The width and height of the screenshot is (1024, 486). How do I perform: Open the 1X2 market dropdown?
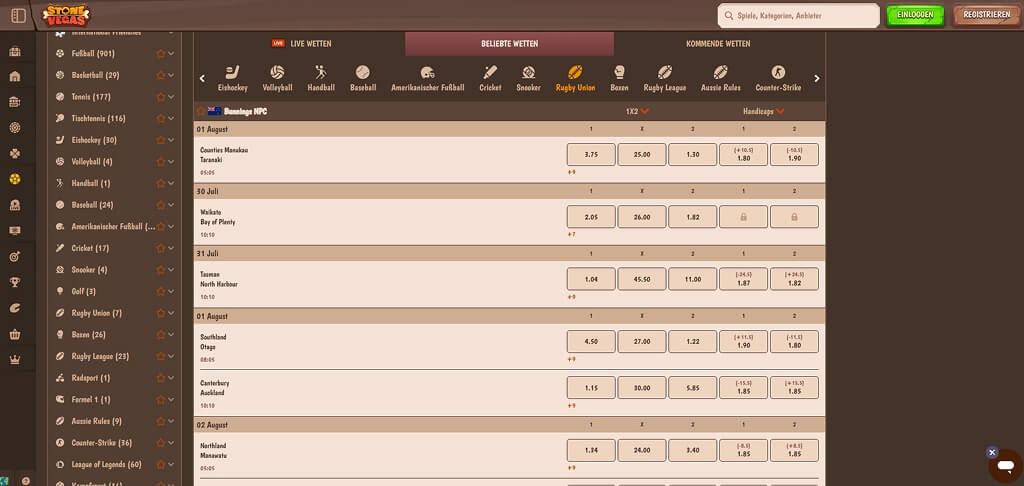pos(637,111)
